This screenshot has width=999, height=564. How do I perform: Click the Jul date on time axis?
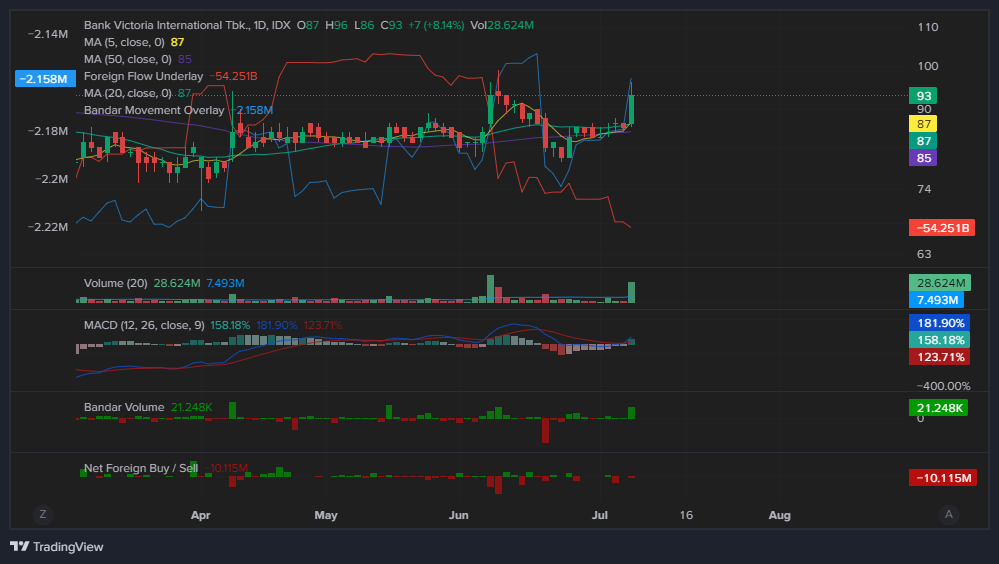(x=600, y=515)
